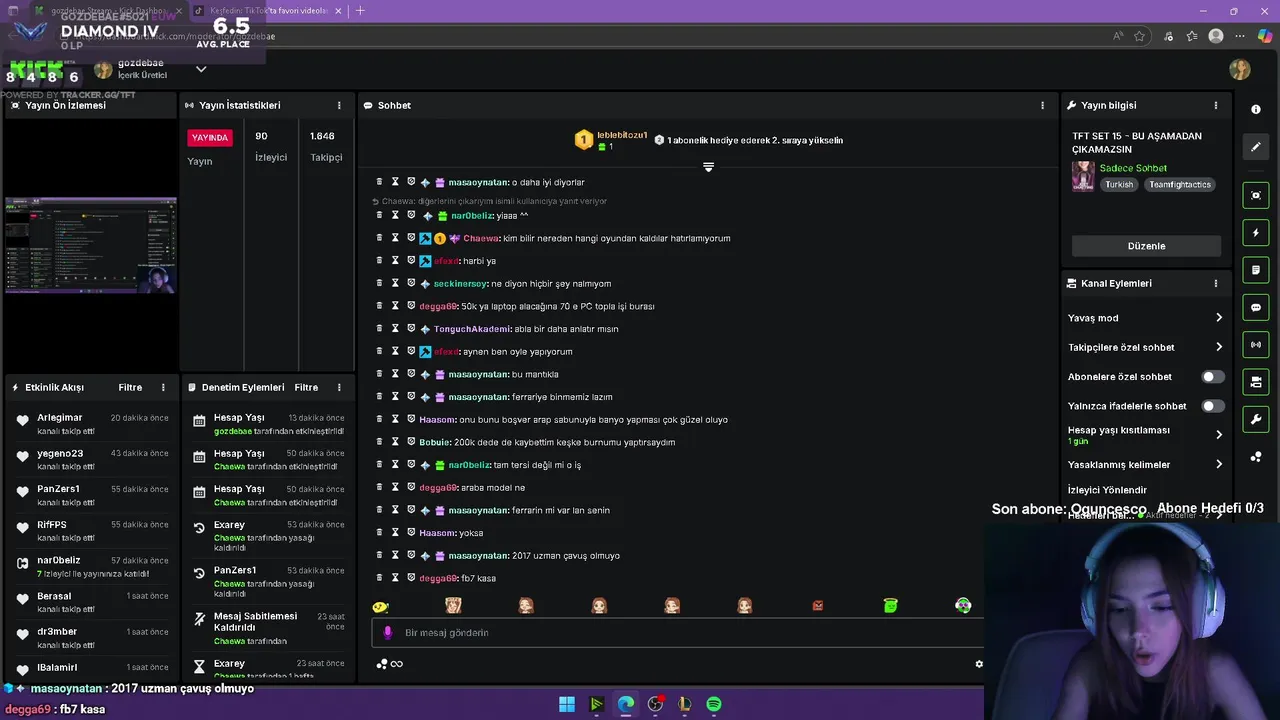Open Filtre in Denetim Eylemleri panel
The width and height of the screenshot is (1280, 720).
pyautogui.click(x=306, y=387)
